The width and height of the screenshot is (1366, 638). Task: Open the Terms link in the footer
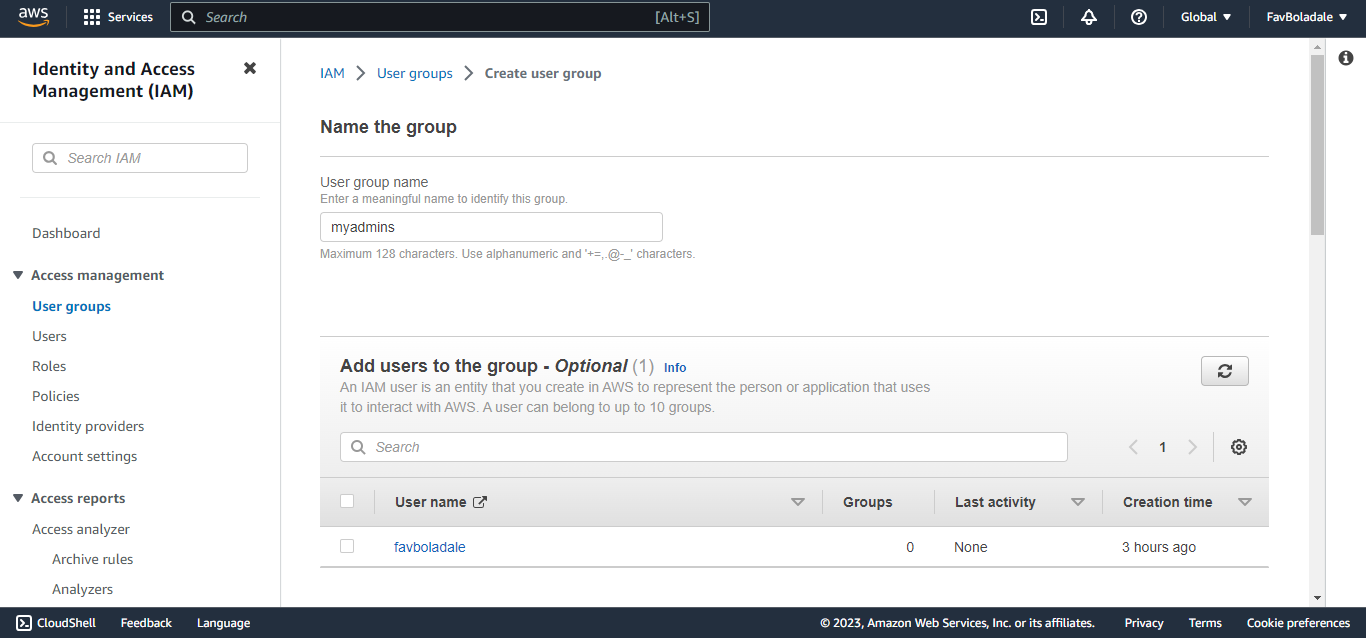coord(1205,623)
